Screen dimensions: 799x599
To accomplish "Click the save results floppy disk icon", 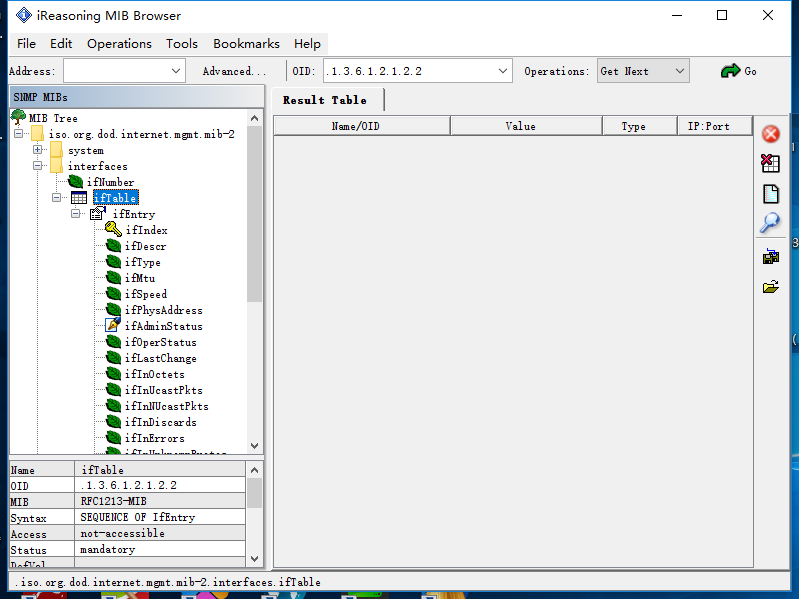I will (x=770, y=257).
